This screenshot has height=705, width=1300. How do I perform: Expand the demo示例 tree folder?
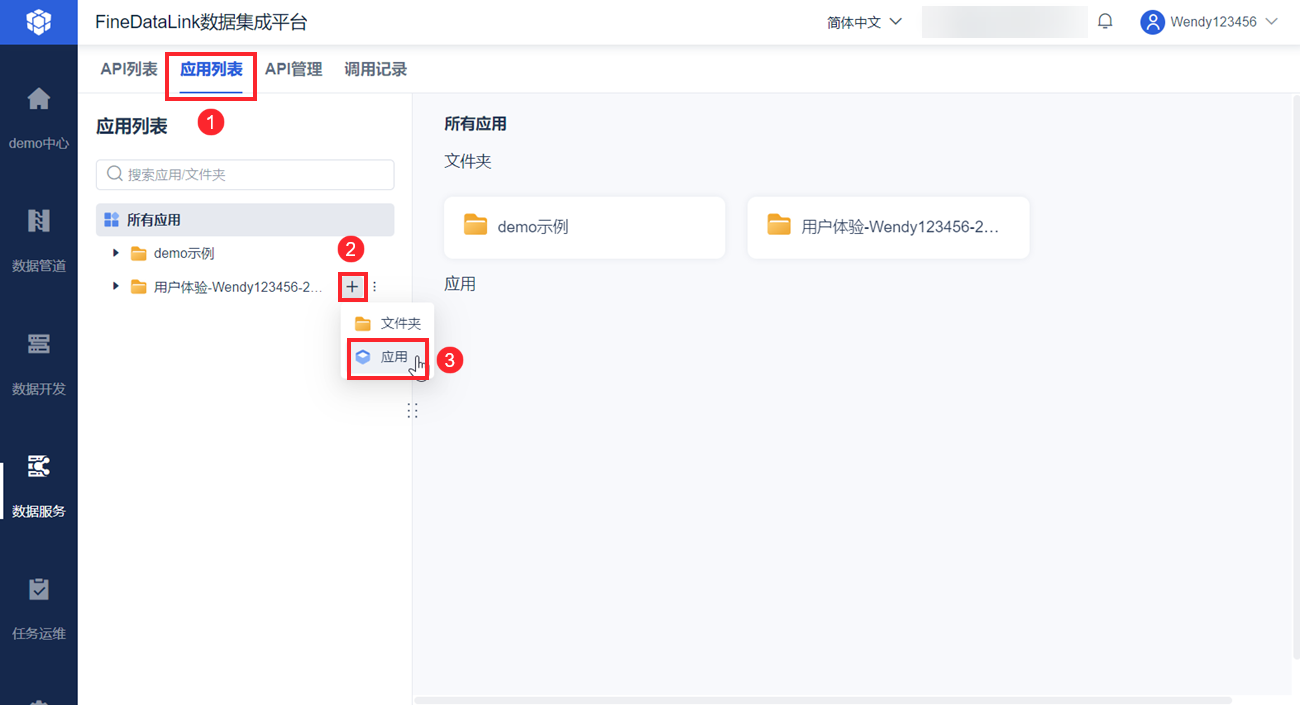click(x=116, y=253)
